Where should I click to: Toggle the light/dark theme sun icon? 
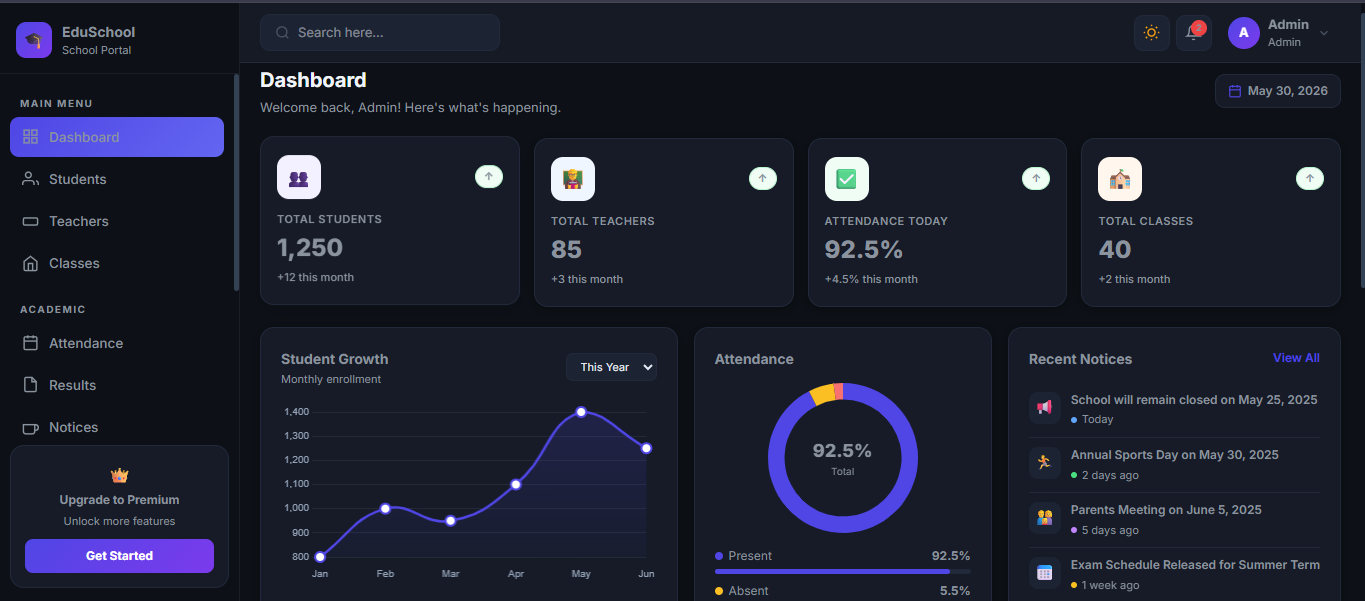pyautogui.click(x=1152, y=33)
